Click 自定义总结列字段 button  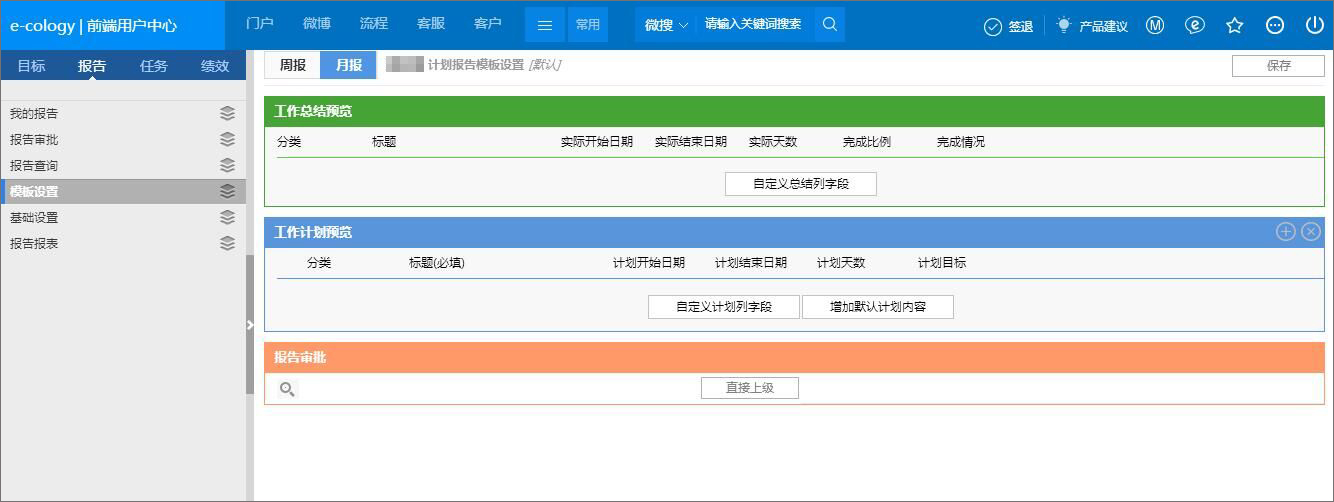[x=800, y=184]
